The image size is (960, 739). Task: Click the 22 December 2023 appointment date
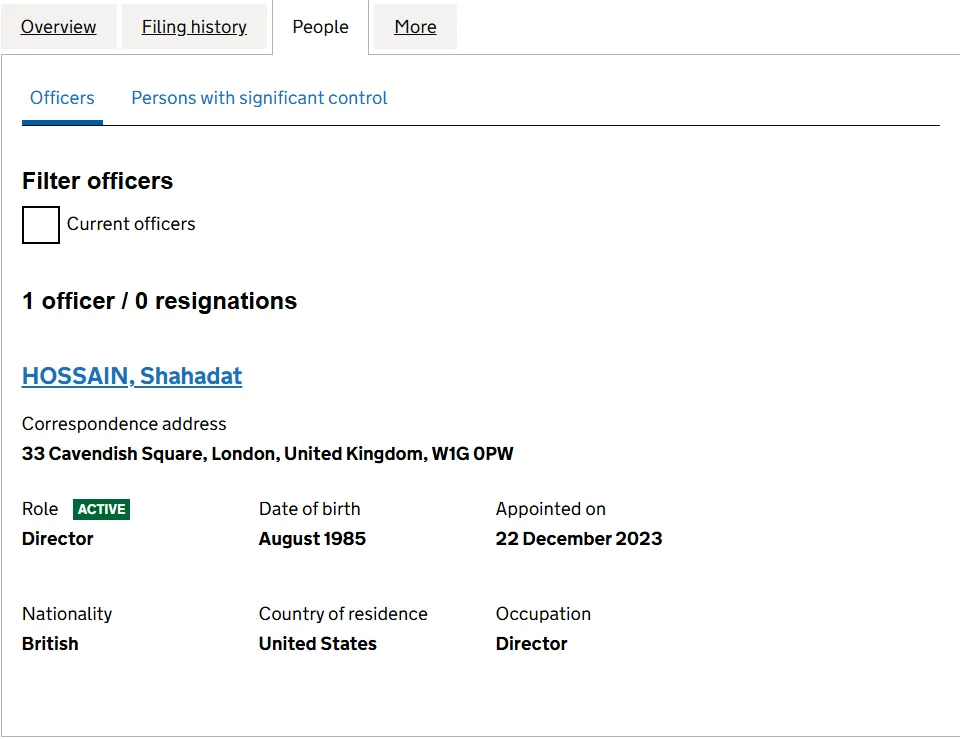pyautogui.click(x=578, y=539)
